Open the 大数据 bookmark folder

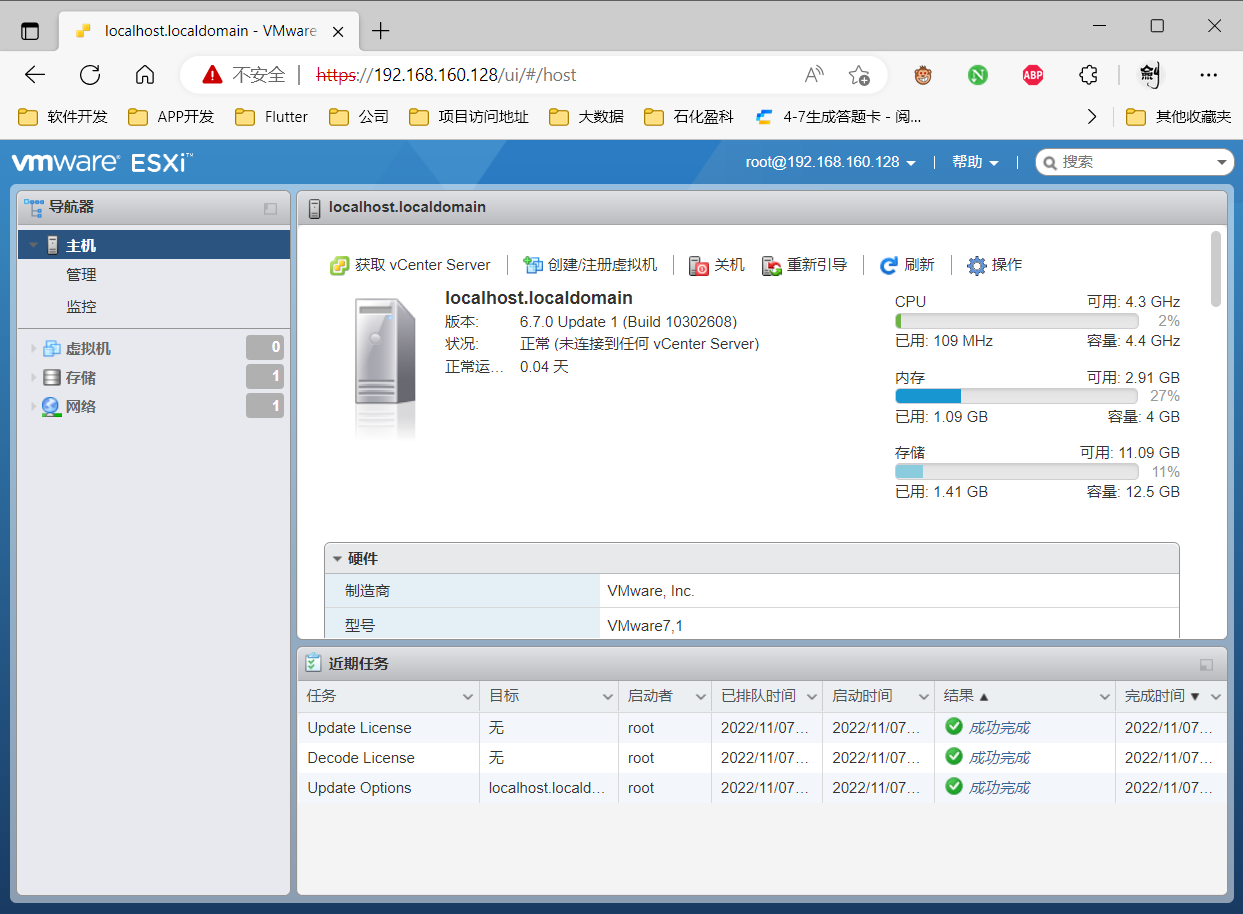pos(586,117)
